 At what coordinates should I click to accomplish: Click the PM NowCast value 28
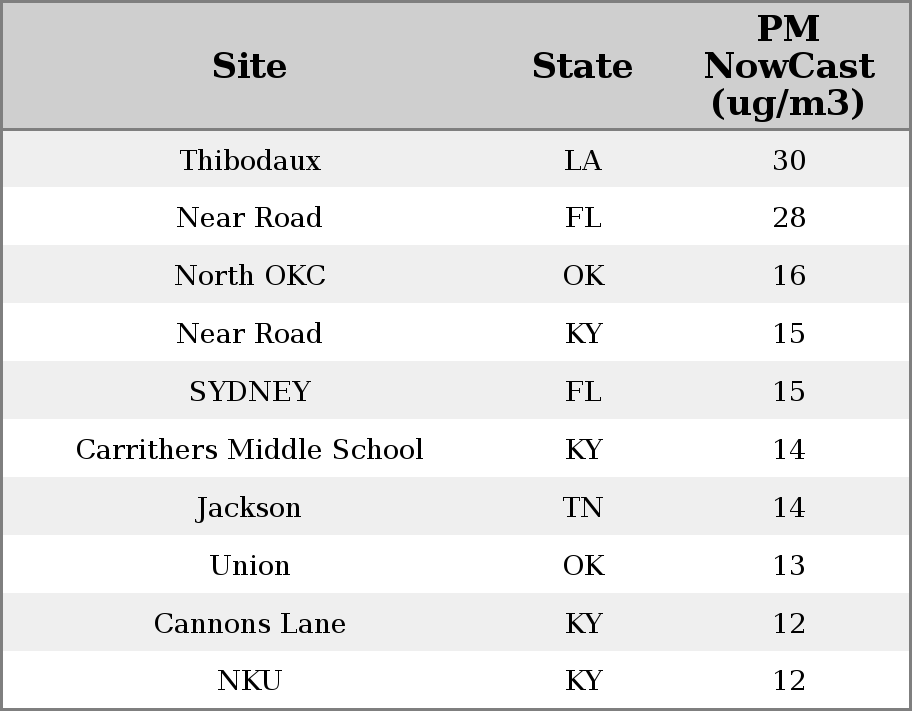tap(789, 218)
